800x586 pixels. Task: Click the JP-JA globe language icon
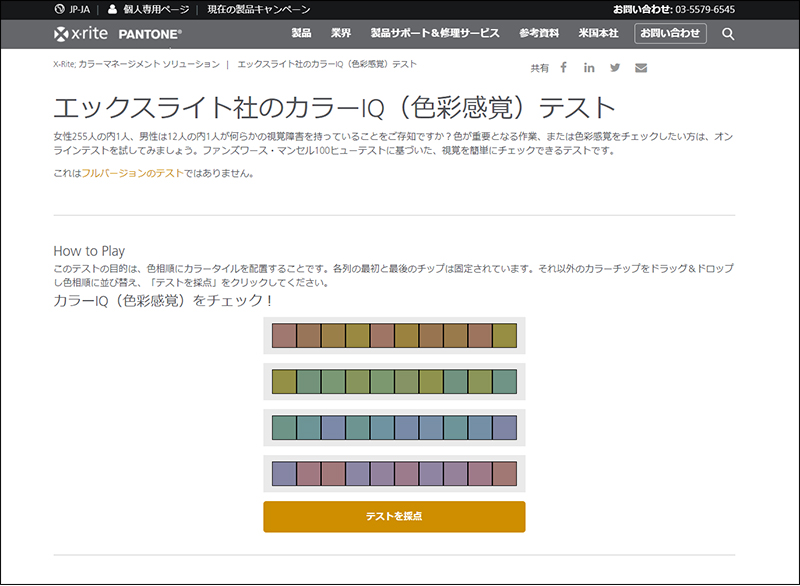(x=59, y=9)
